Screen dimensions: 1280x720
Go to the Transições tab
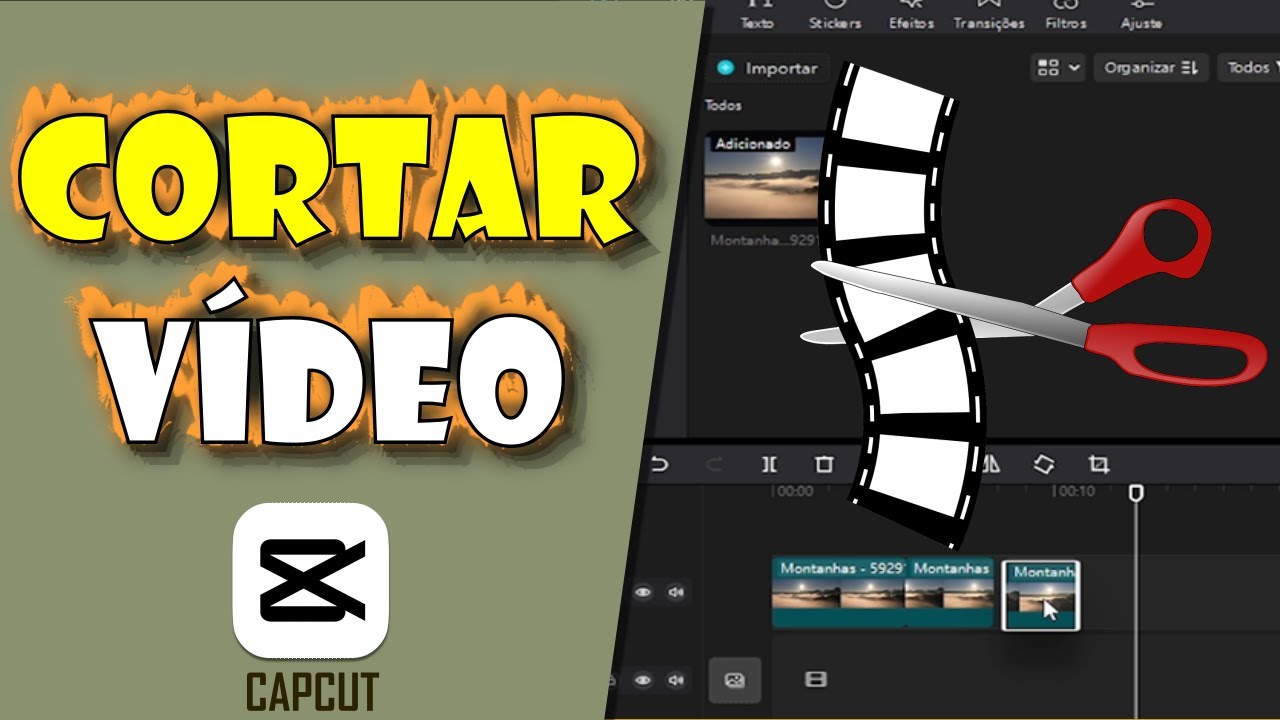(x=988, y=15)
